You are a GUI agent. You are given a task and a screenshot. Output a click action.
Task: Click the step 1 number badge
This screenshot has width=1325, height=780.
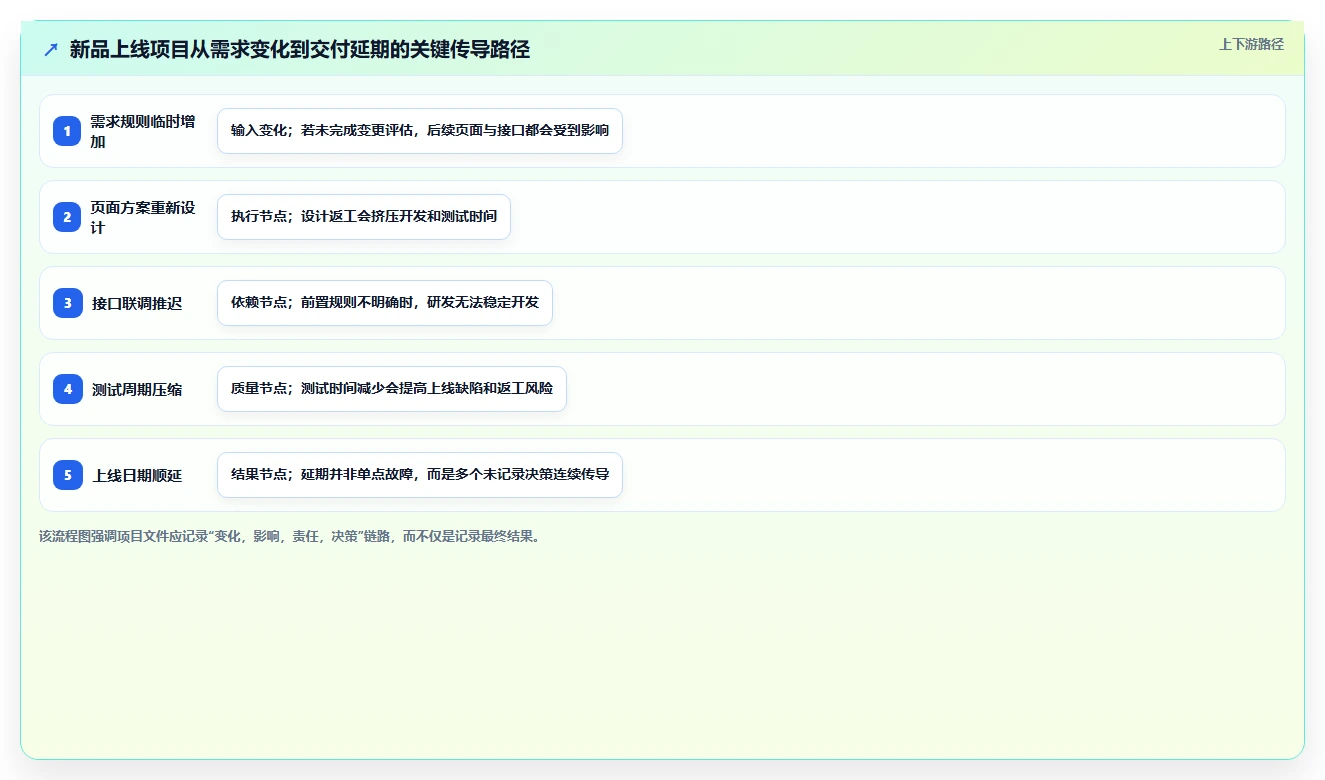[x=68, y=131]
